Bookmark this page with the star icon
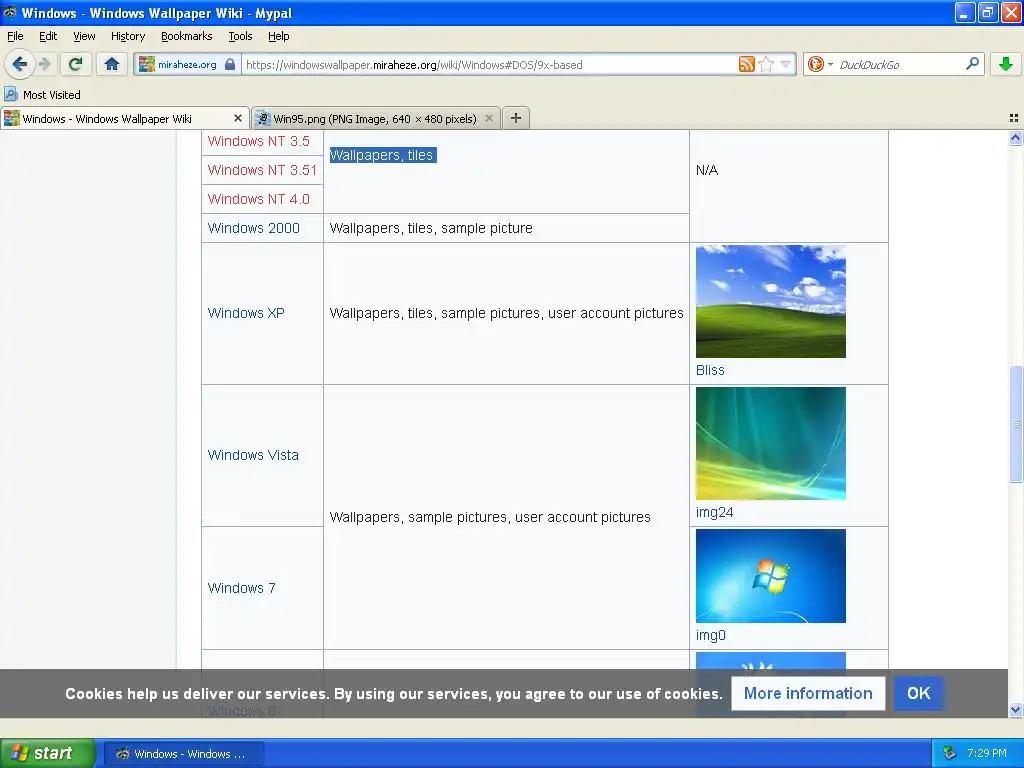1024x768 pixels. coord(766,64)
